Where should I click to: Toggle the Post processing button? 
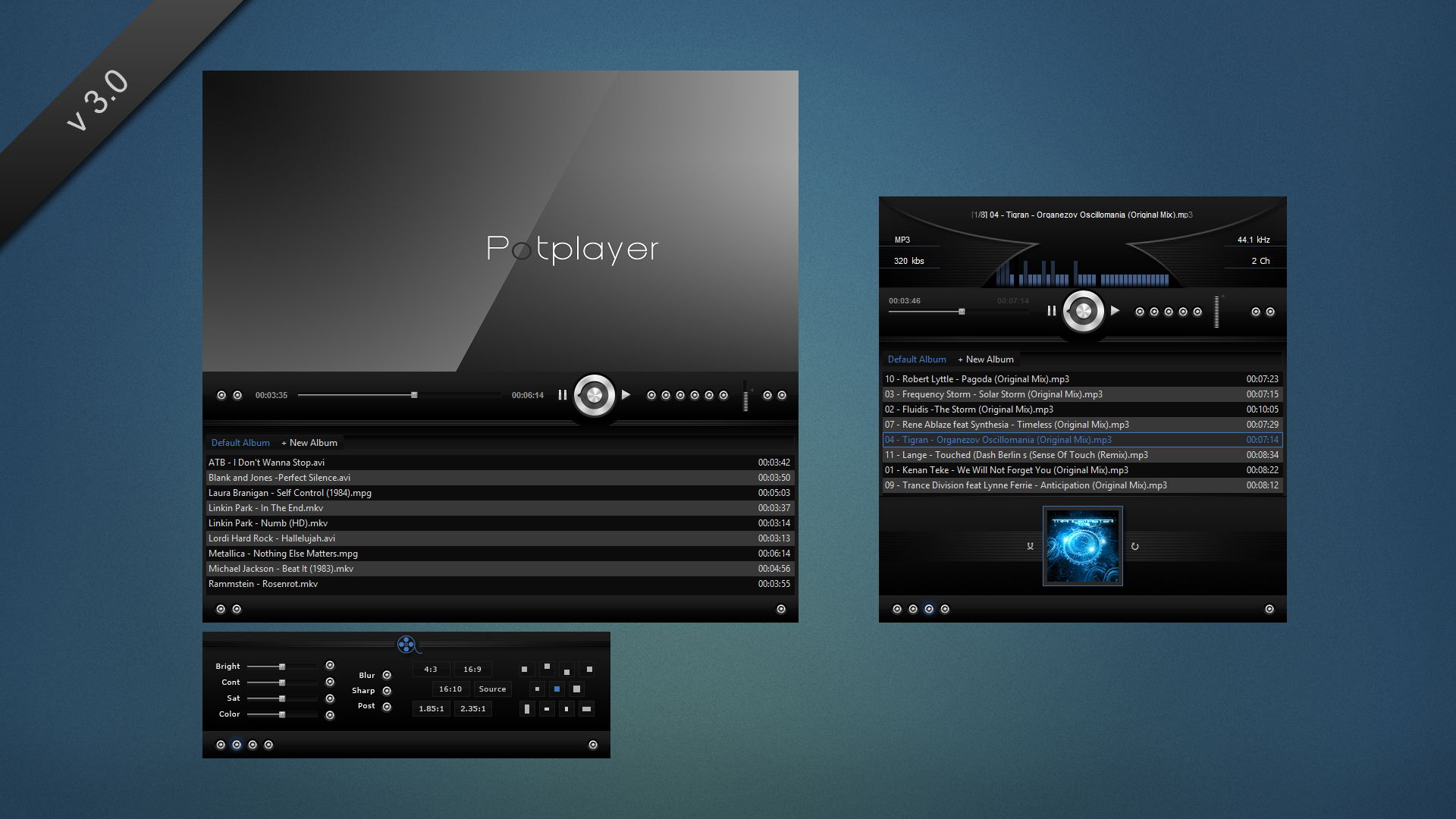[387, 707]
